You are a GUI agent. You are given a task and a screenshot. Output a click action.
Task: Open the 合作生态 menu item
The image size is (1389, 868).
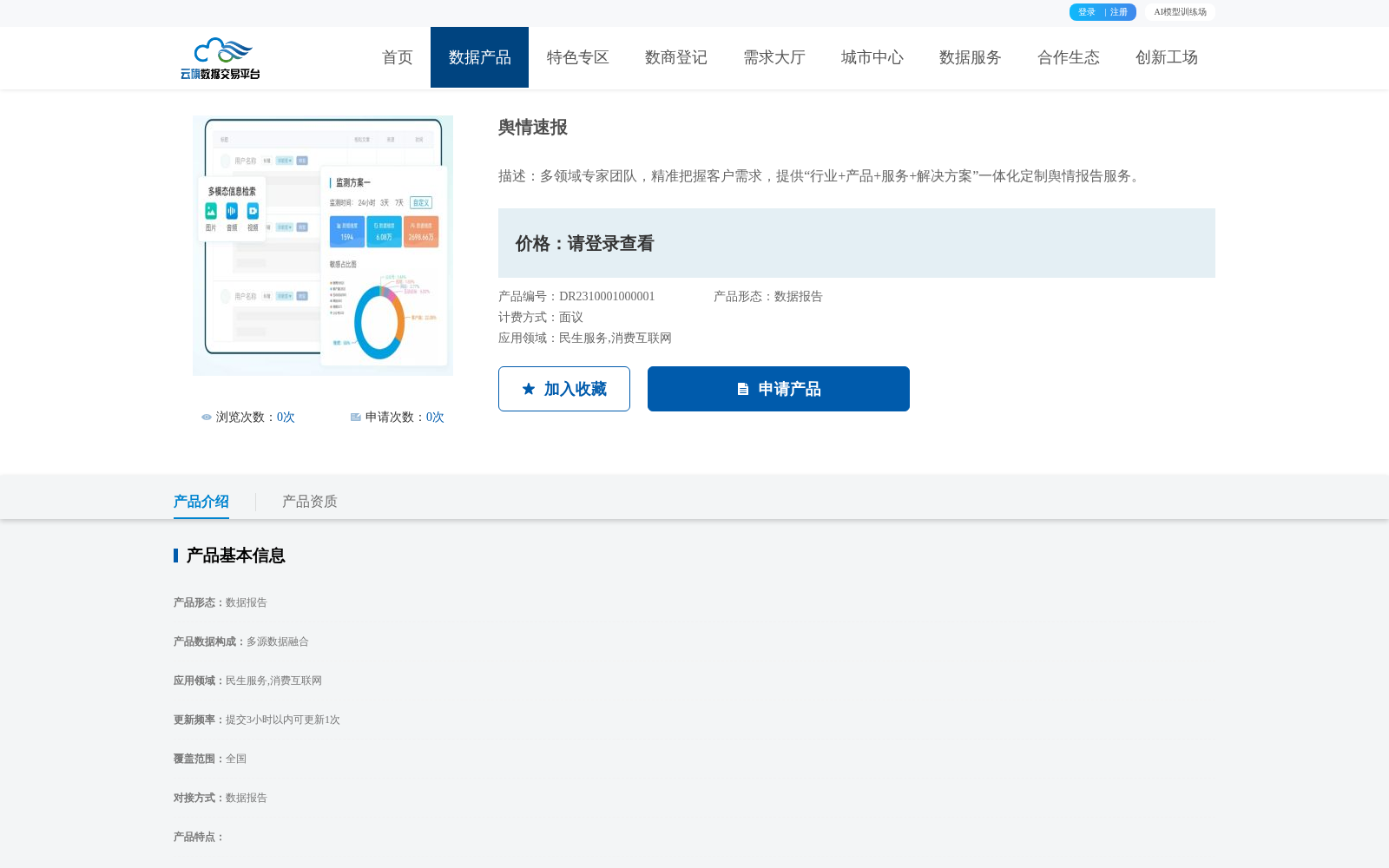click(x=1069, y=57)
